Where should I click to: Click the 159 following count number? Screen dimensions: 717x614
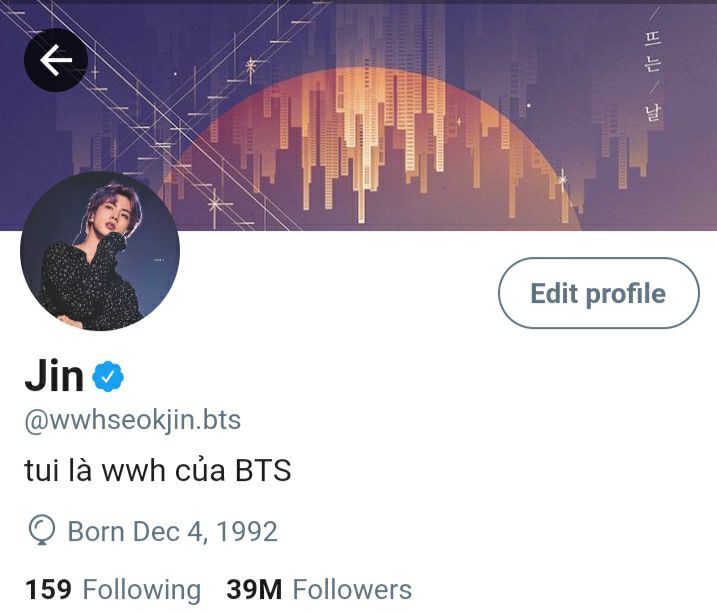[48, 589]
